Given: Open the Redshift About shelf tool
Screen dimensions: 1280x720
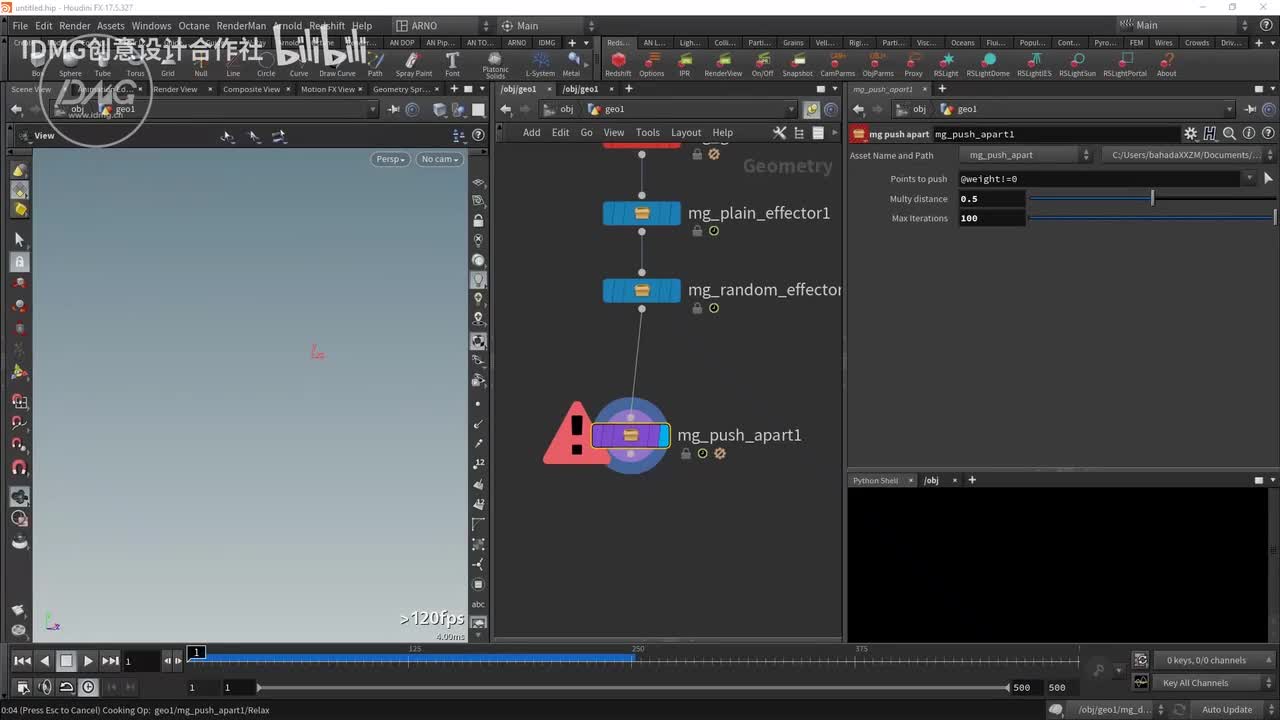Looking at the screenshot, I should pos(1166,65).
